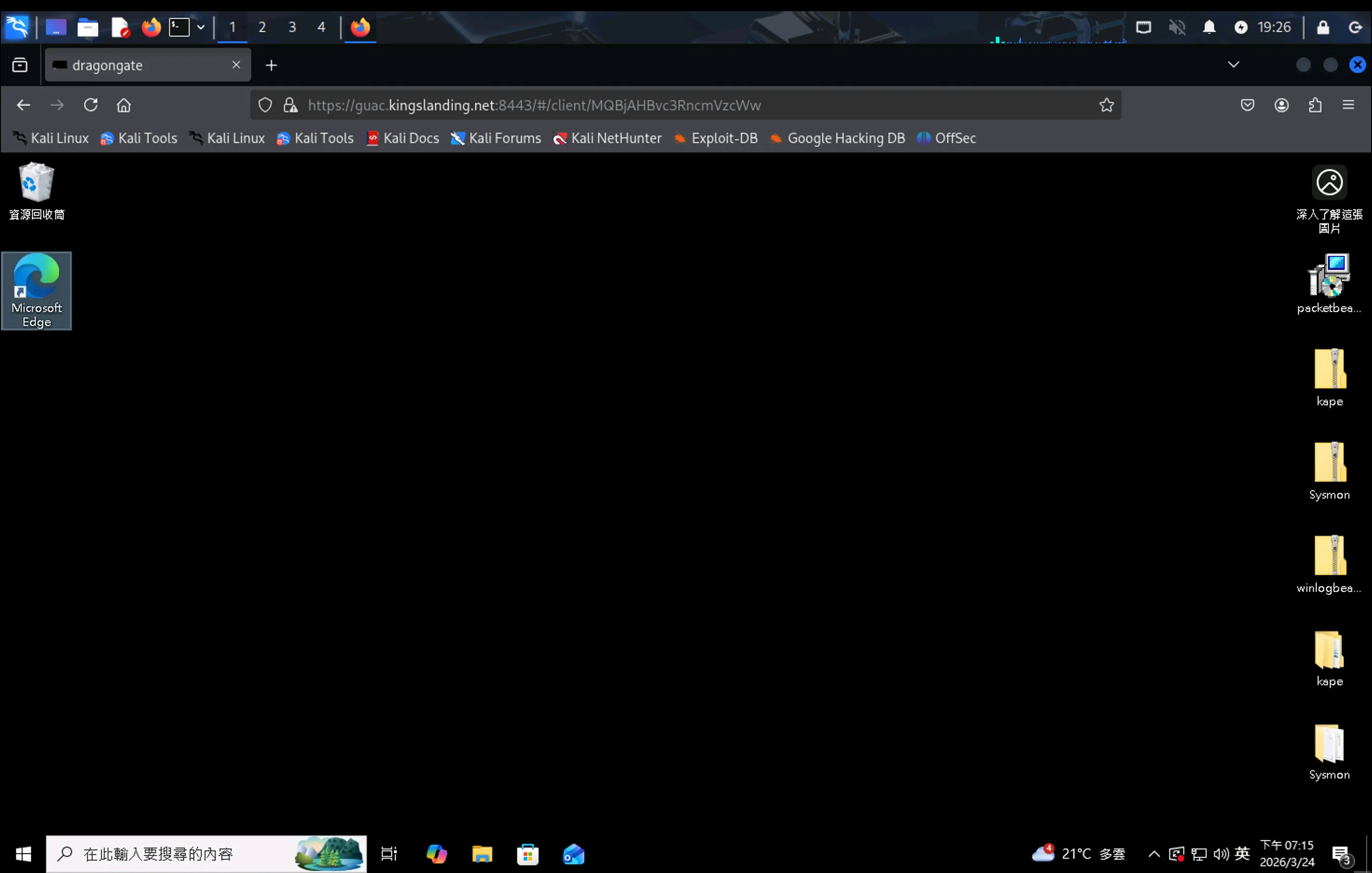The image size is (1372, 873).
Task: Close the dragongate tab
Action: (x=237, y=65)
